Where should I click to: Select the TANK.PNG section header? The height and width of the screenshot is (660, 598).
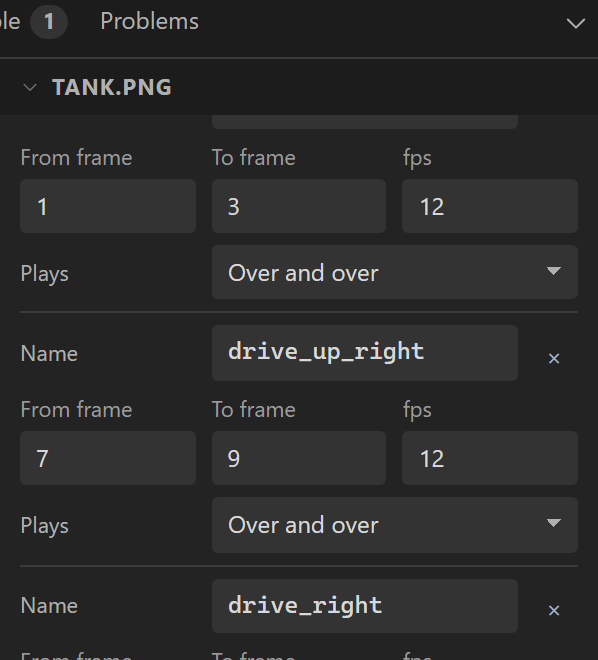click(299, 87)
